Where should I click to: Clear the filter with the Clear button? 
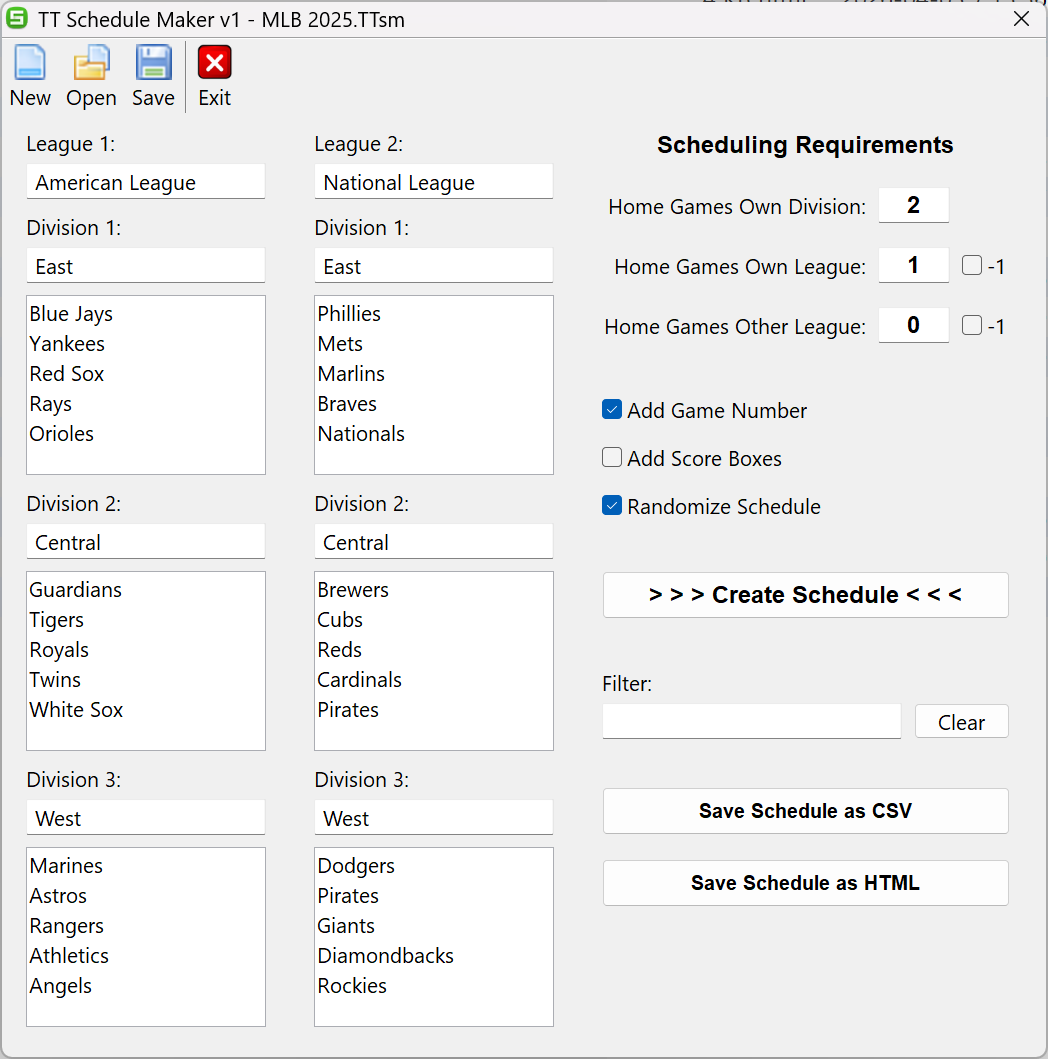click(x=961, y=722)
